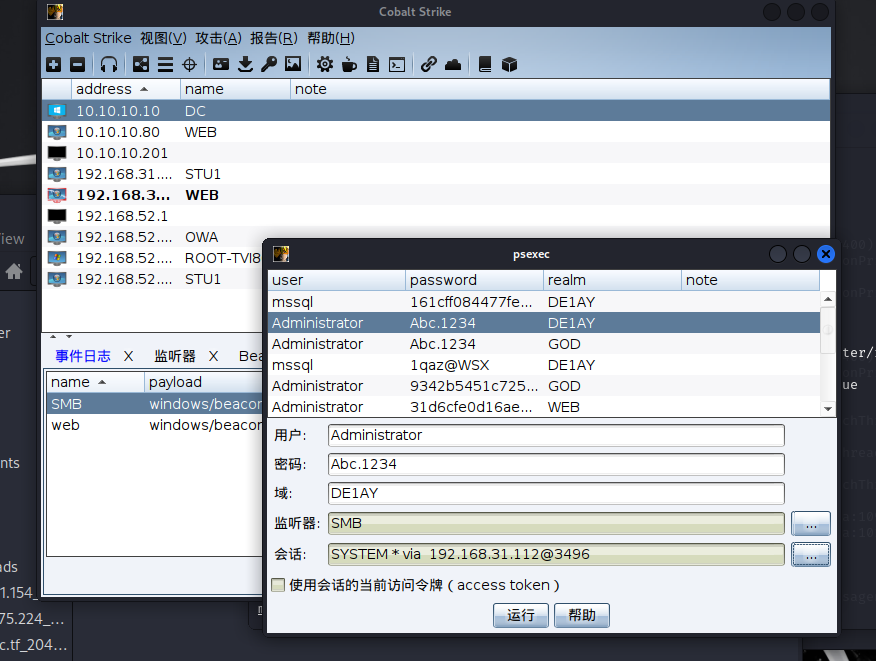Viewport: 876px width, 661px height.
Task: Open Screenshots via the picture icon
Action: (x=293, y=65)
